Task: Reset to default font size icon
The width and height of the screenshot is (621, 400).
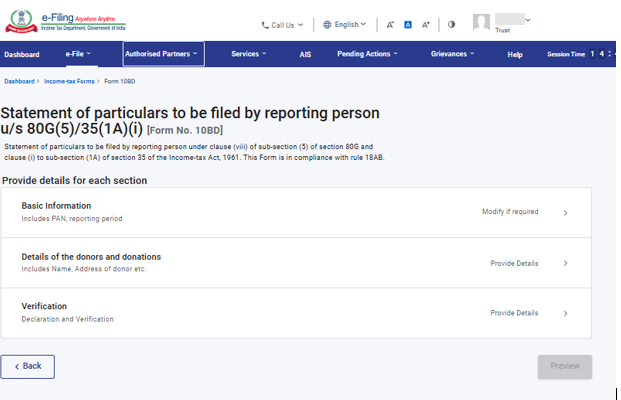Action: [408, 24]
